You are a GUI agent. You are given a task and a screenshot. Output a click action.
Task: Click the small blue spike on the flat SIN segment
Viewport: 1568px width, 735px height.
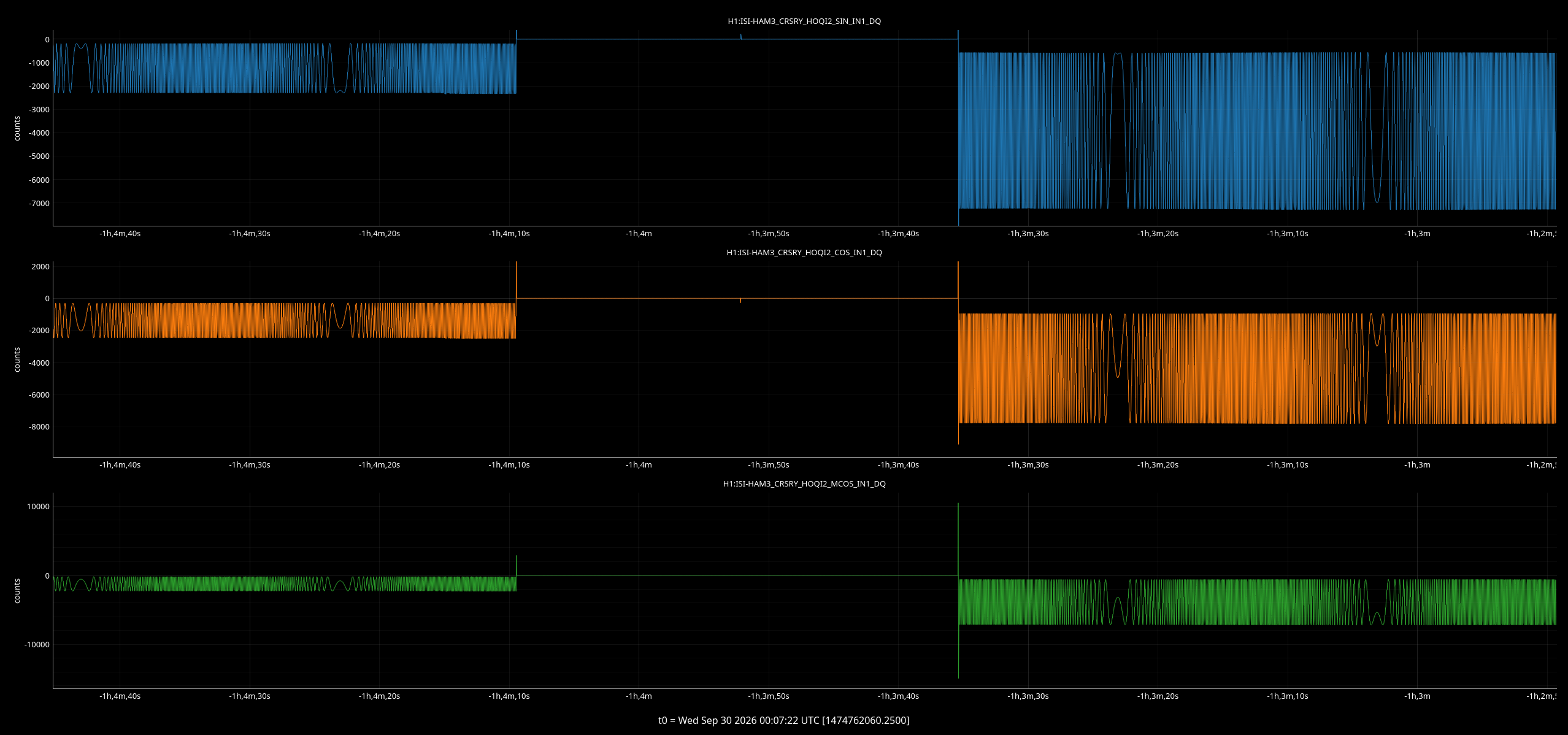tap(740, 37)
